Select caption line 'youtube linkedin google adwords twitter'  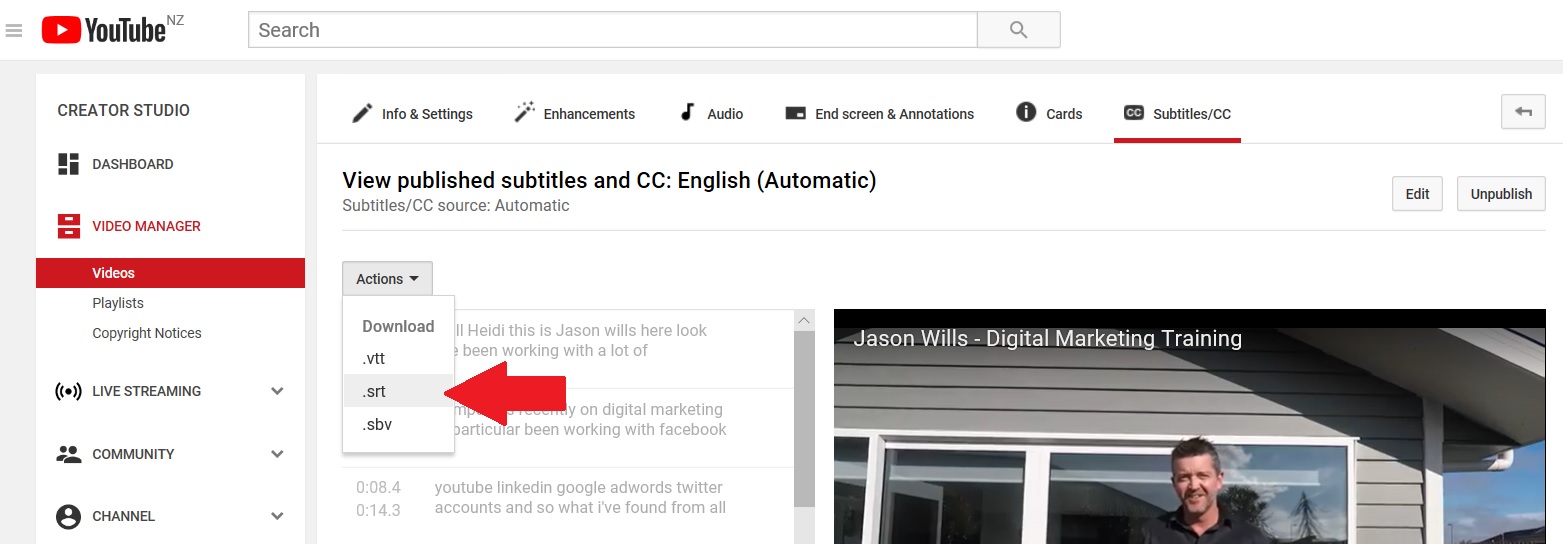[x=578, y=487]
